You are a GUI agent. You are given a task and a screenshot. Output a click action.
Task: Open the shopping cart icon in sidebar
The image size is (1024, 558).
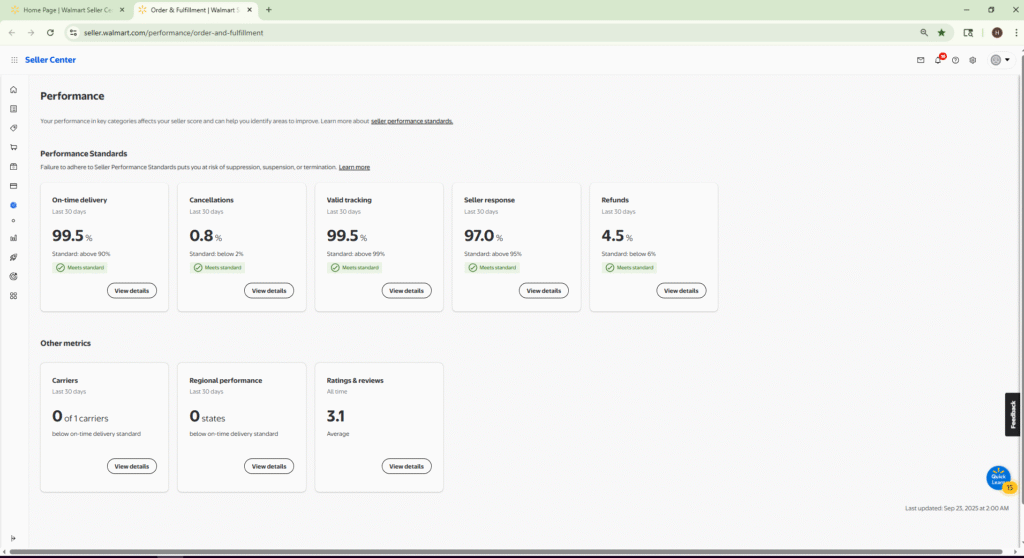click(x=13, y=147)
